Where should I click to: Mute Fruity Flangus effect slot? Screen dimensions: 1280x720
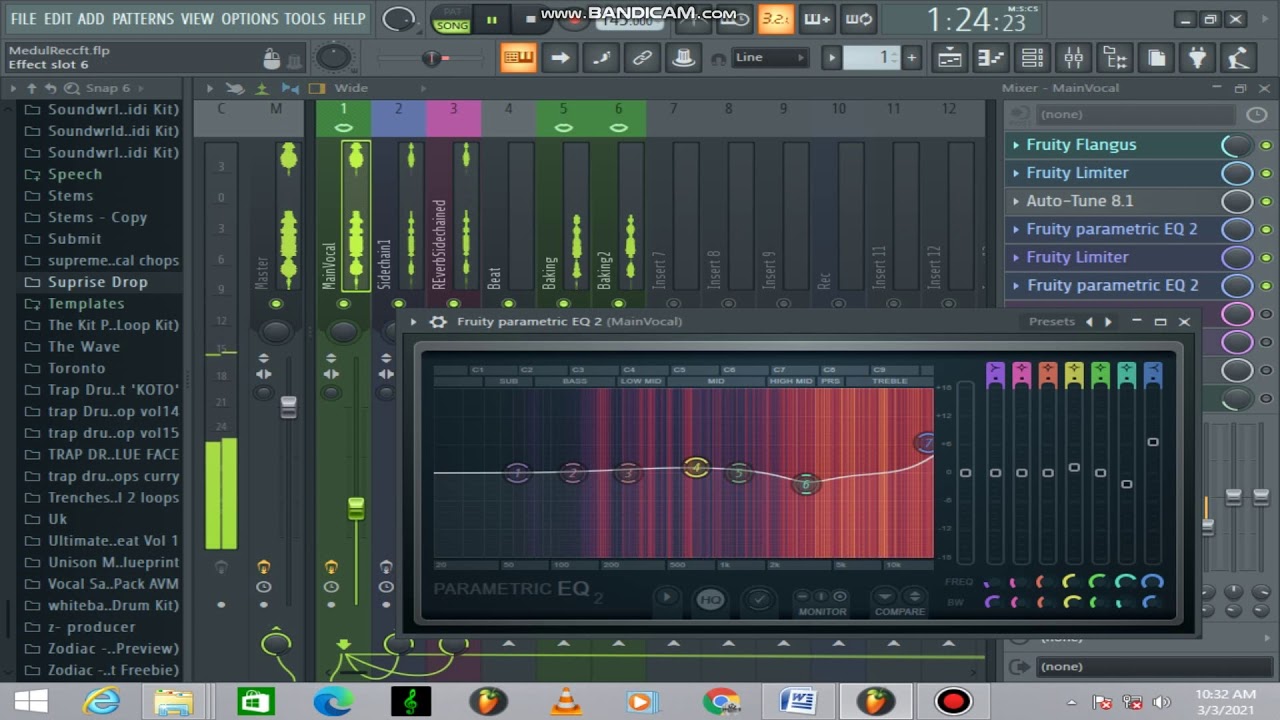tap(1266, 145)
